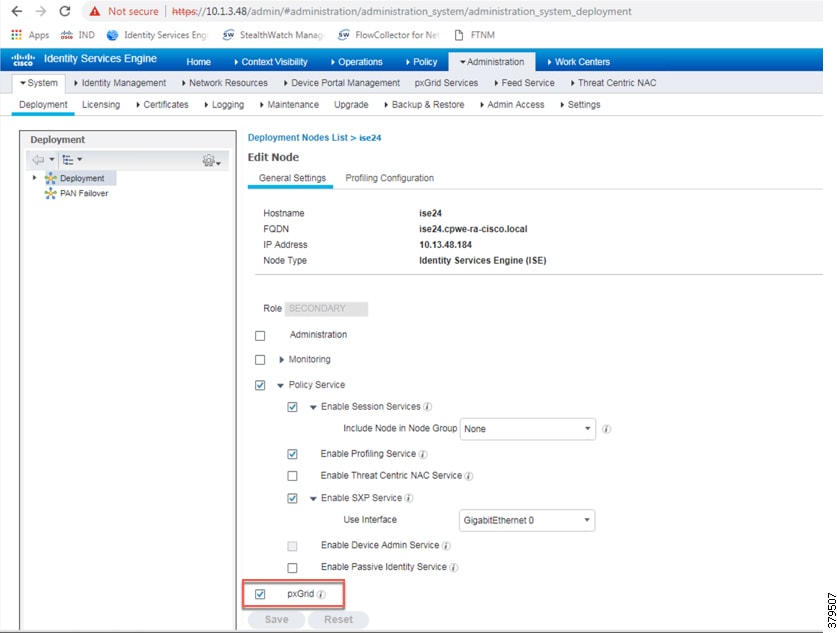Uncheck Enable Profiling Service checkbox
The image size is (837, 633).
click(x=293, y=454)
